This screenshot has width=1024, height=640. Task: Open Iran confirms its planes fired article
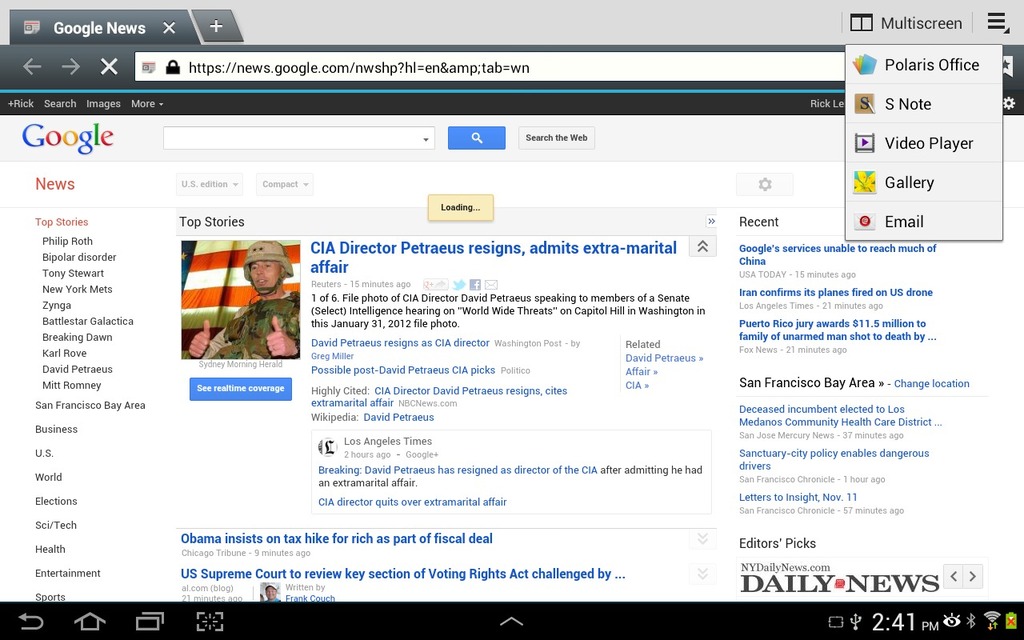click(x=836, y=293)
